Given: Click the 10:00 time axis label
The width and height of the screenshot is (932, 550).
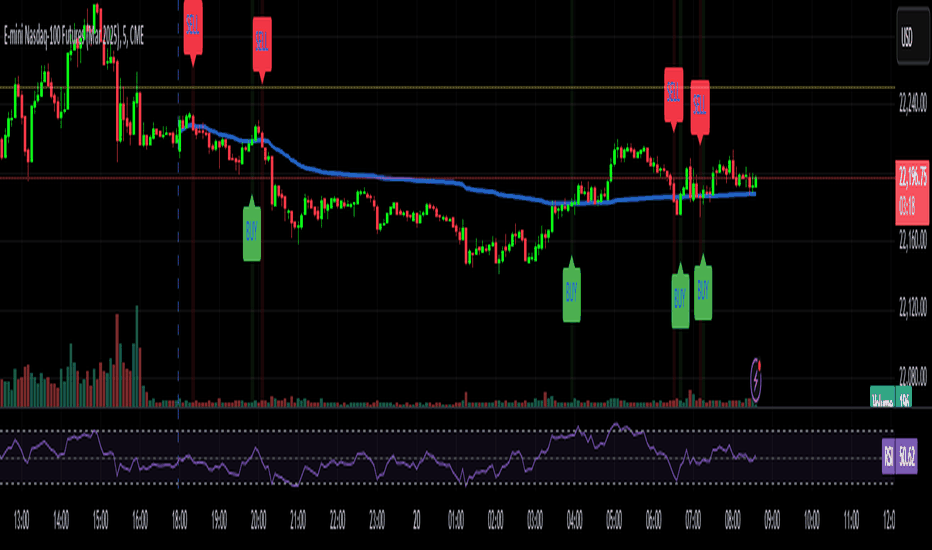Looking at the screenshot, I should point(811,520).
